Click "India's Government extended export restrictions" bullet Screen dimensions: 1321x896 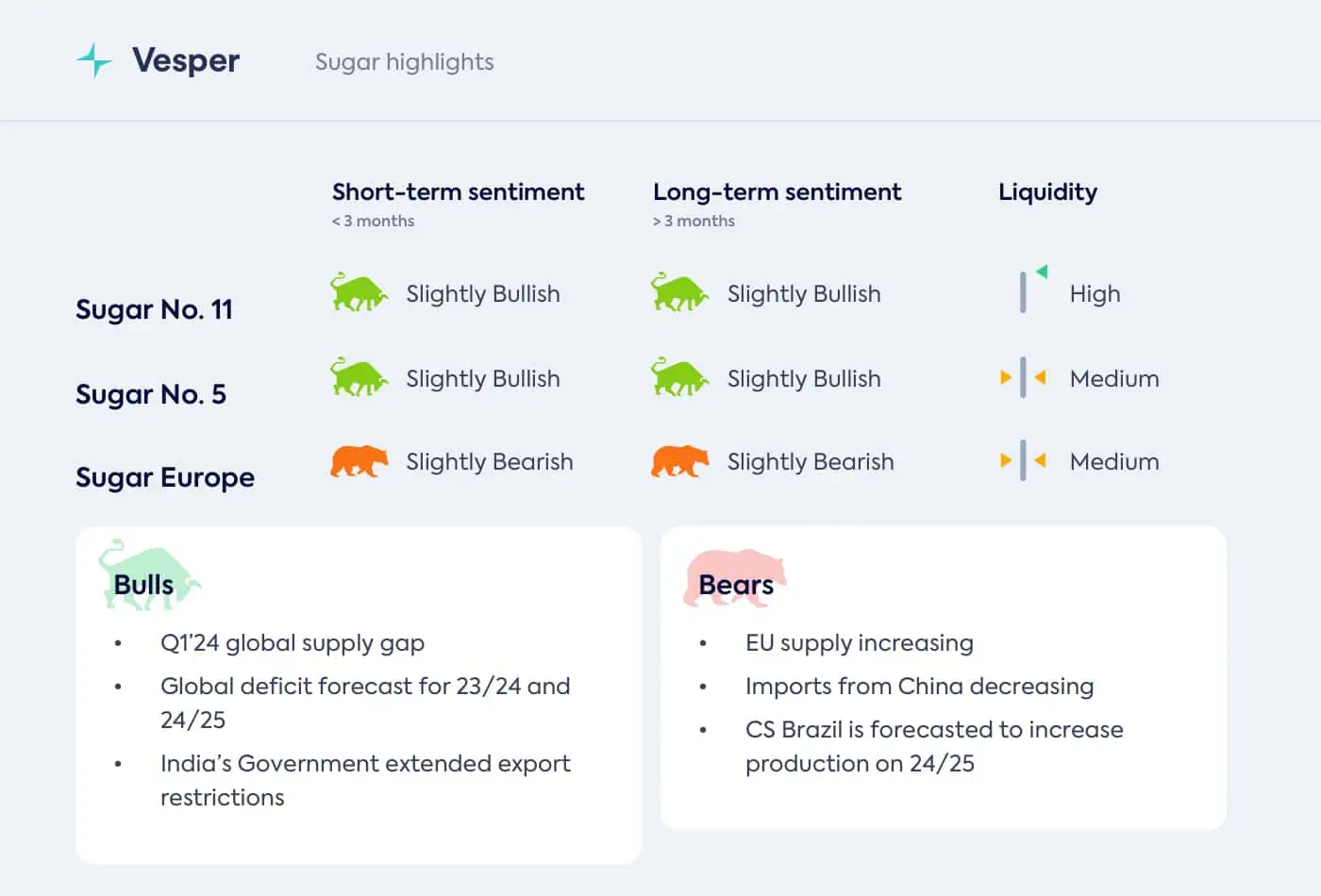click(365, 780)
